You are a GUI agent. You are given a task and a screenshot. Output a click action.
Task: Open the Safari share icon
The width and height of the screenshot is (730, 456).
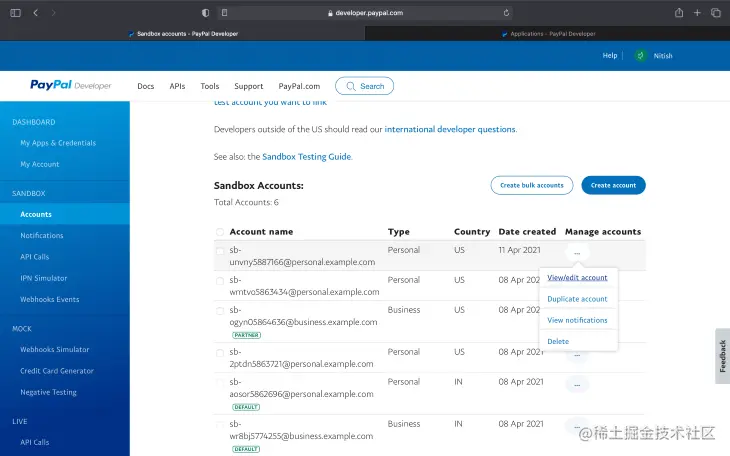pos(679,13)
